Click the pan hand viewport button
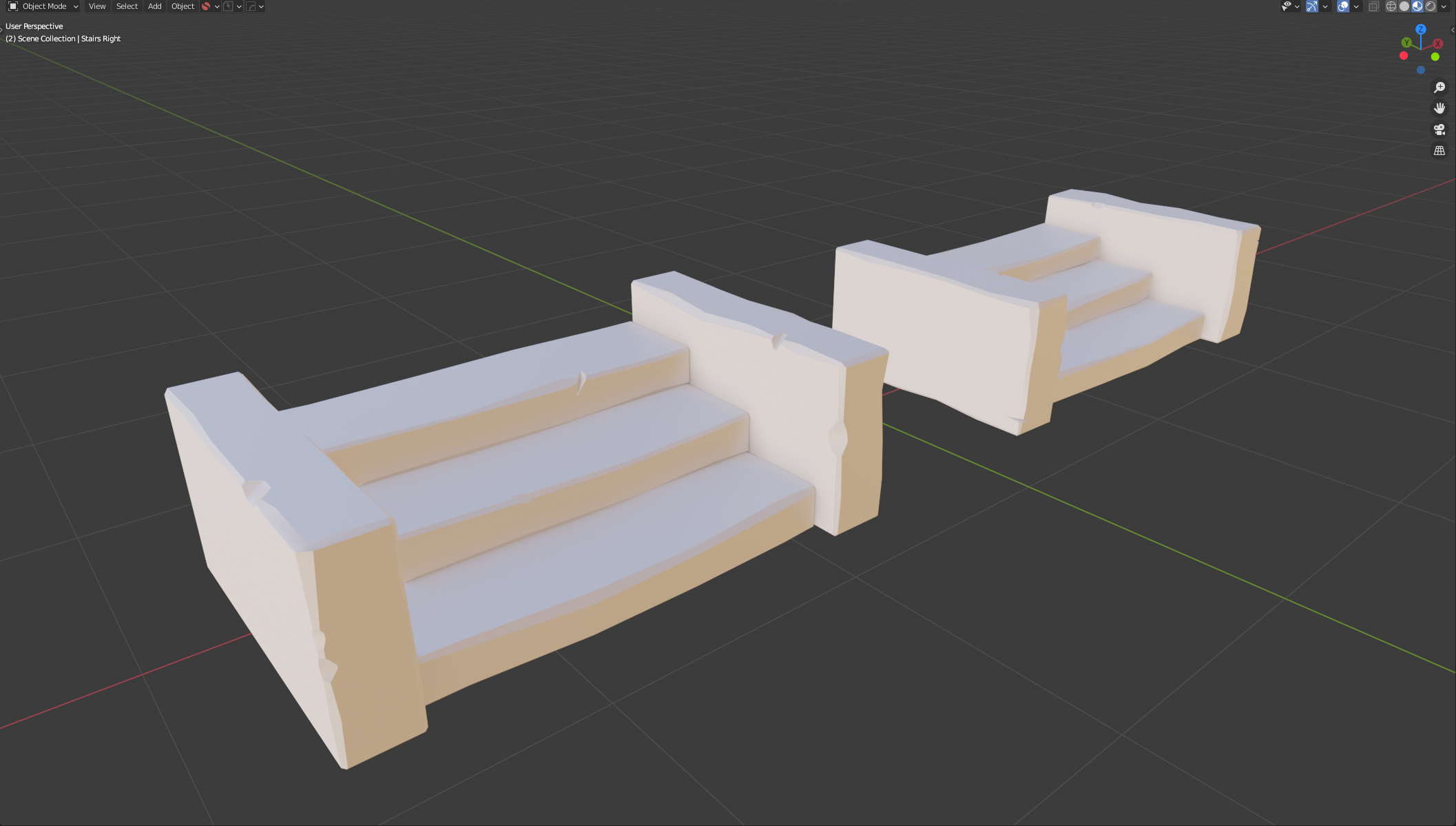This screenshot has width=1456, height=826. (1439, 108)
